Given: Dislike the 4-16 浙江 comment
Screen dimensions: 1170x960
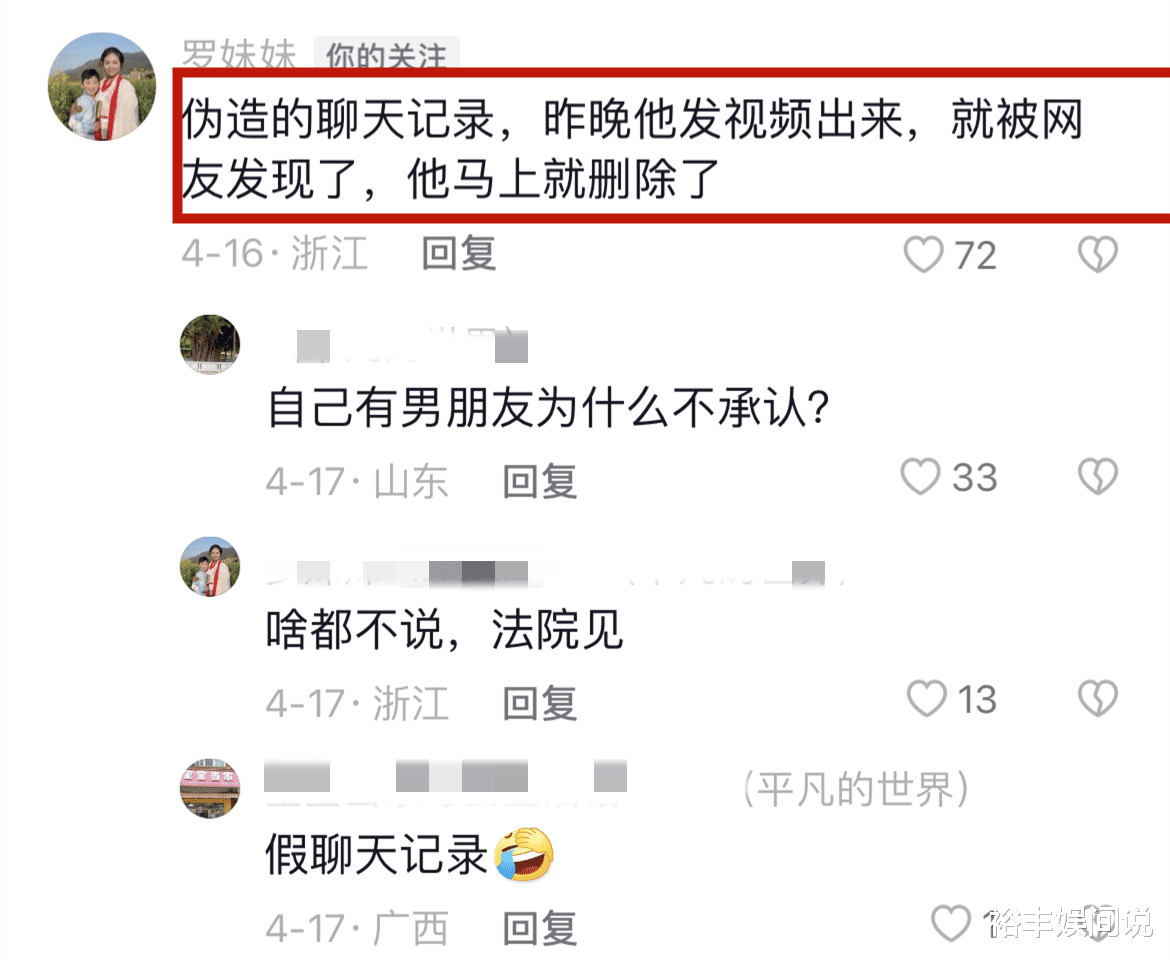Looking at the screenshot, I should coord(1098,254).
